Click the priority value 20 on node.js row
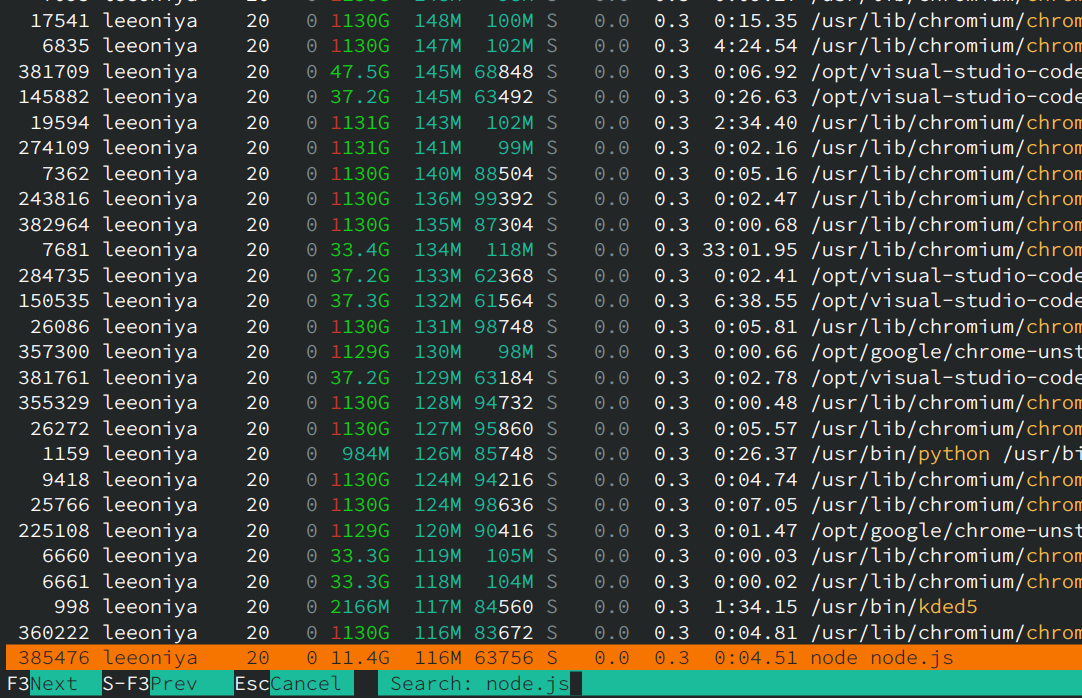Image resolution: width=1082 pixels, height=698 pixels. pyautogui.click(x=257, y=658)
